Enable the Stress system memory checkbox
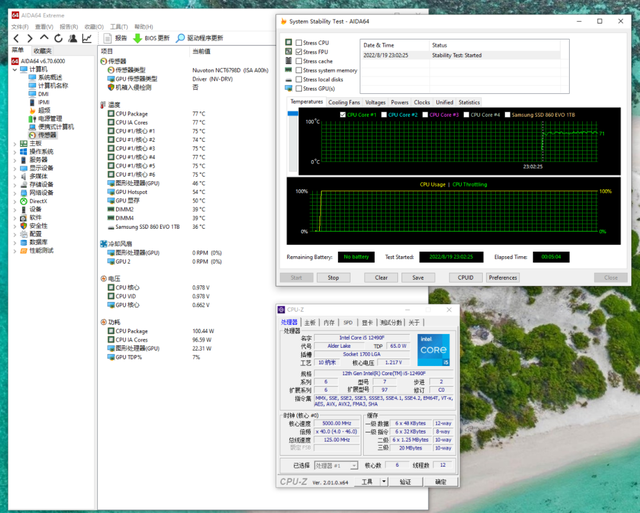The image size is (640, 513). pyautogui.click(x=299, y=70)
